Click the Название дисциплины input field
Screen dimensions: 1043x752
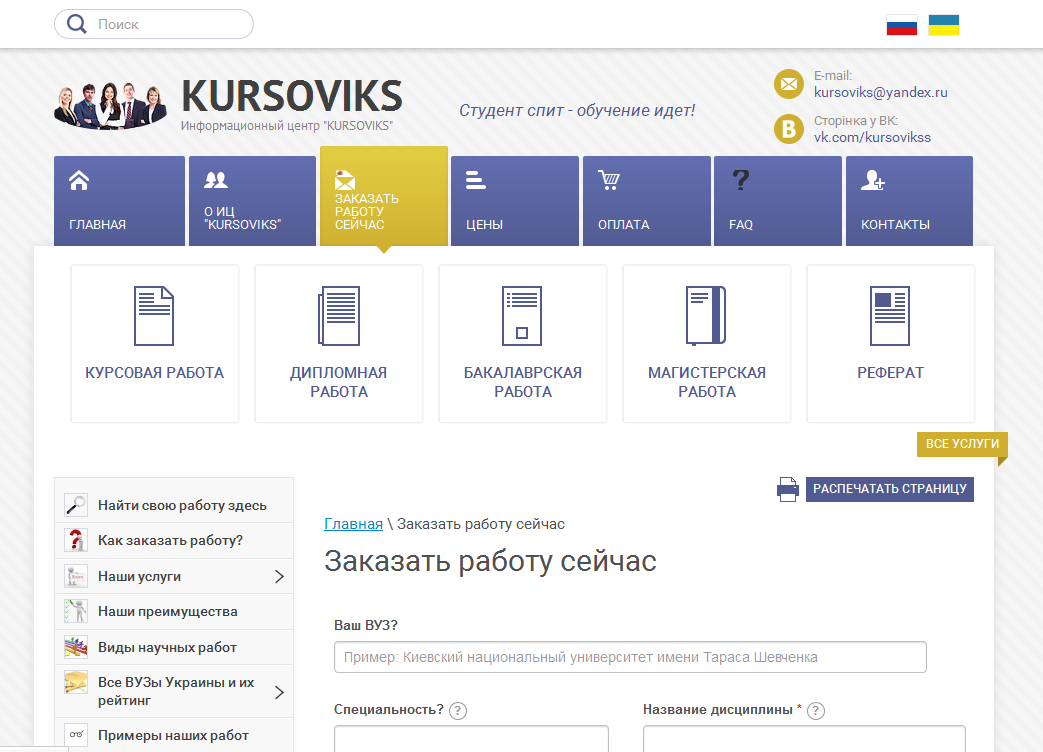tap(804, 739)
